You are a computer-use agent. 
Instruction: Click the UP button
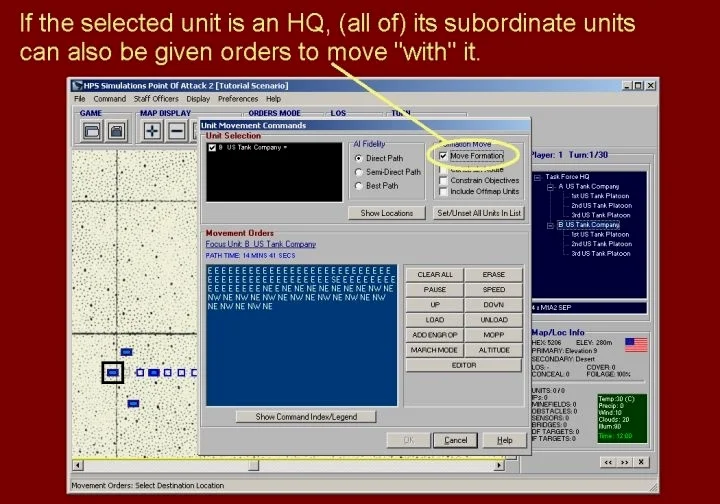[x=435, y=305]
